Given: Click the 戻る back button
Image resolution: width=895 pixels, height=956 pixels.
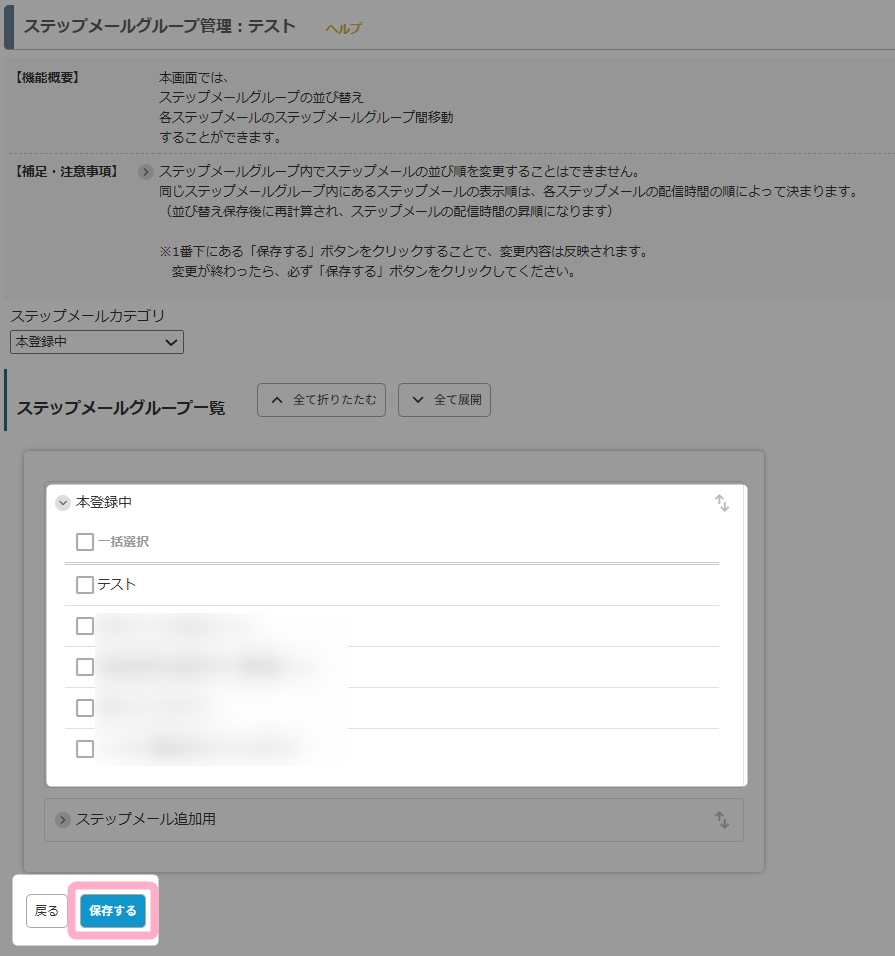Looking at the screenshot, I should tap(46, 911).
